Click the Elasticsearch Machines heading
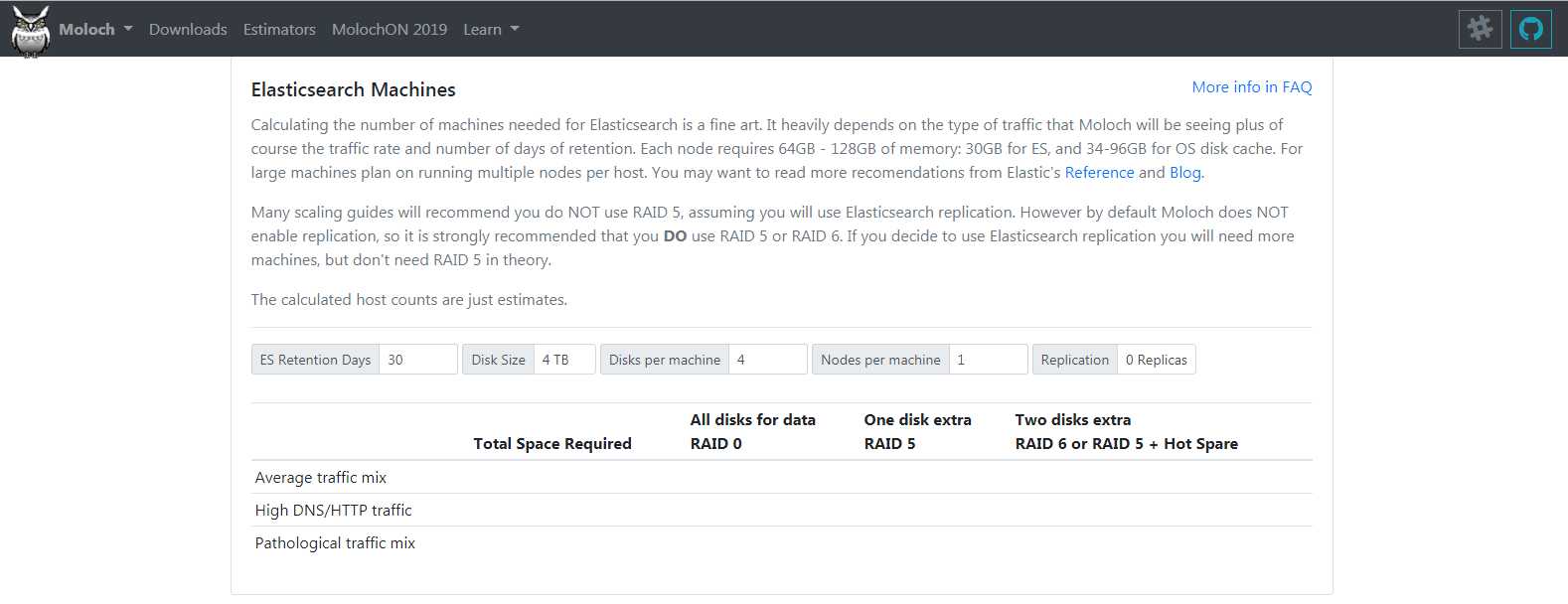Screen dimensions: 1568x604 click(x=354, y=89)
